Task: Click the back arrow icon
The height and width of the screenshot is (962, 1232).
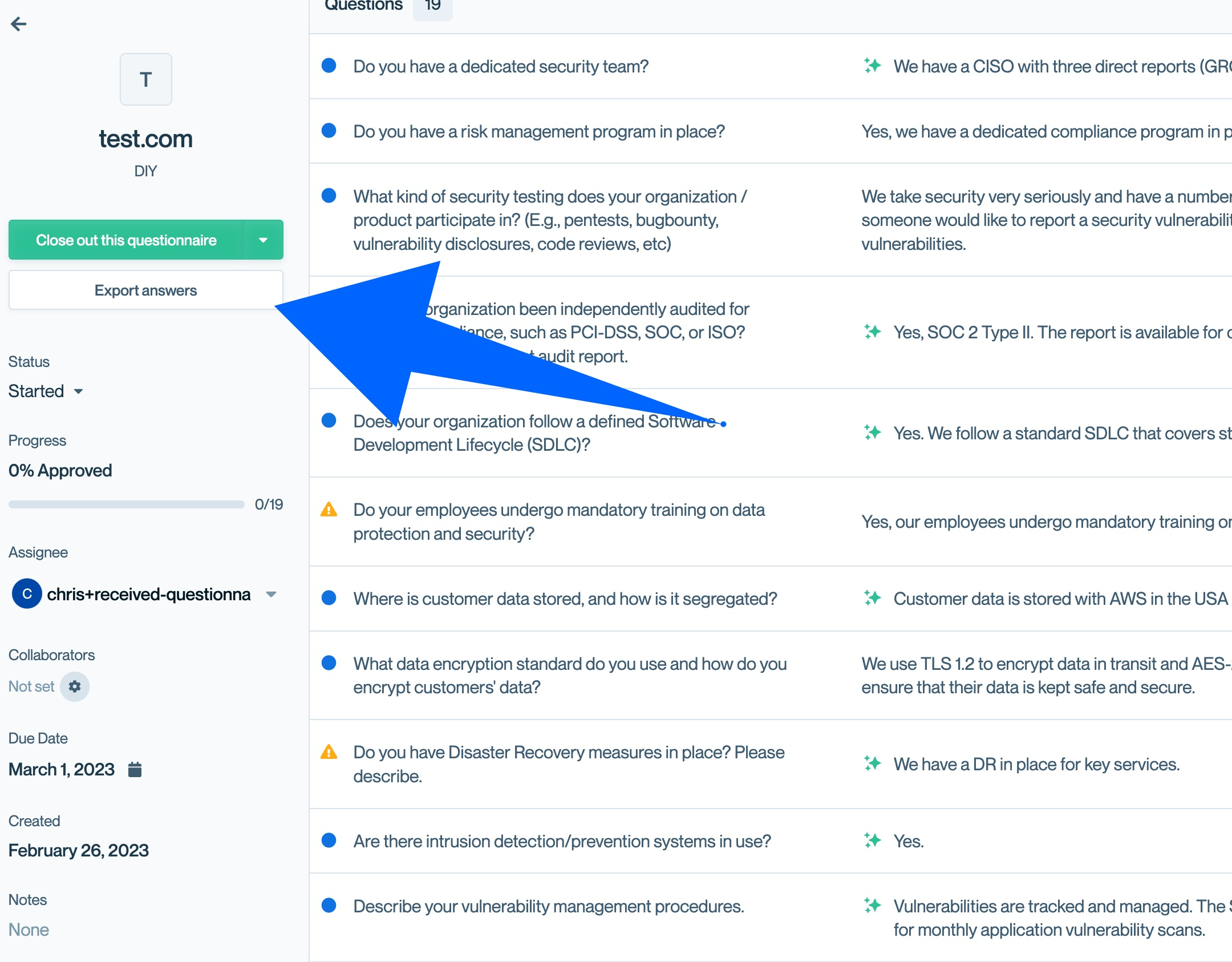Action: 19,24
